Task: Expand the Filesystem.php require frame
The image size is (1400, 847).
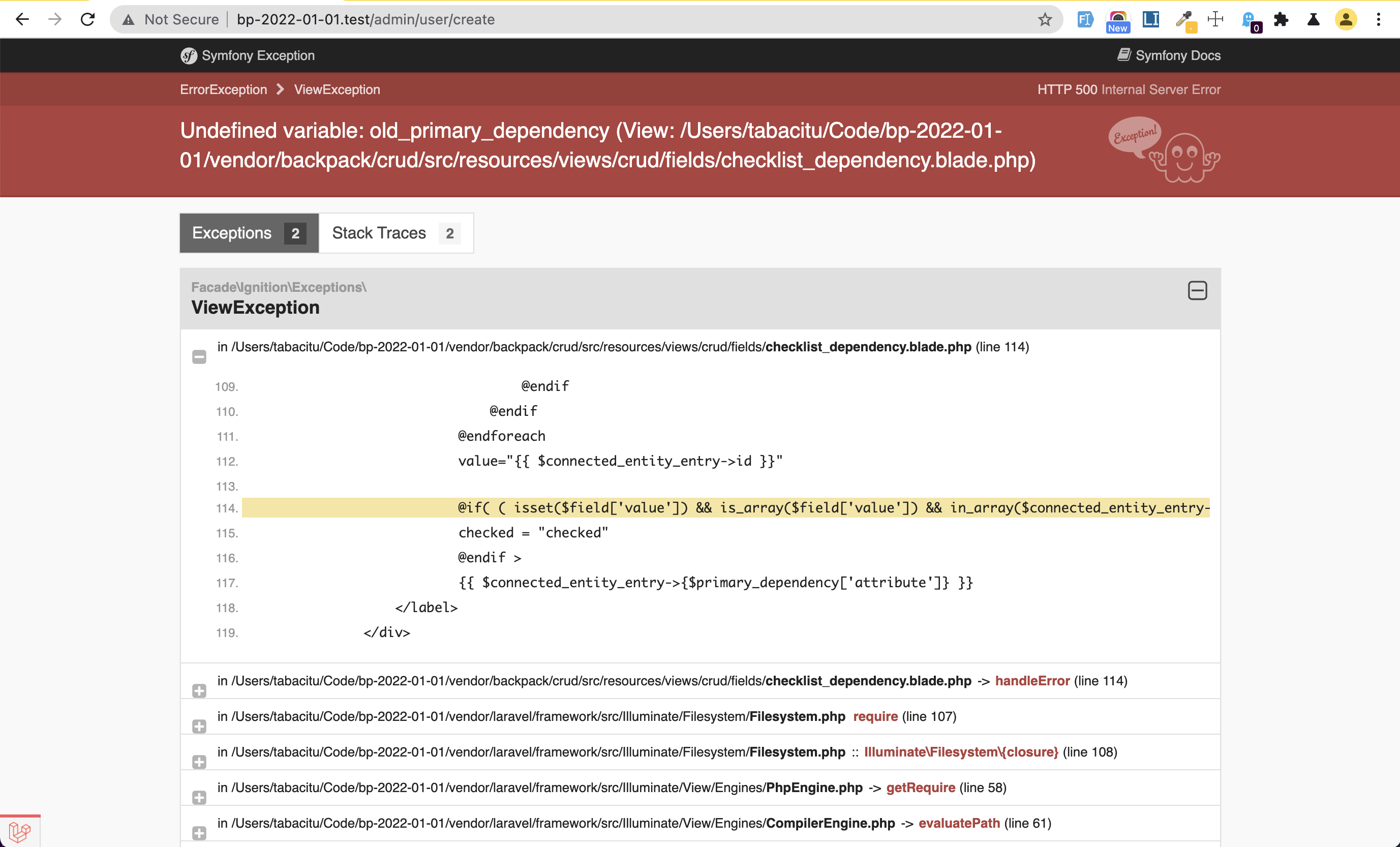Action: 199,726
